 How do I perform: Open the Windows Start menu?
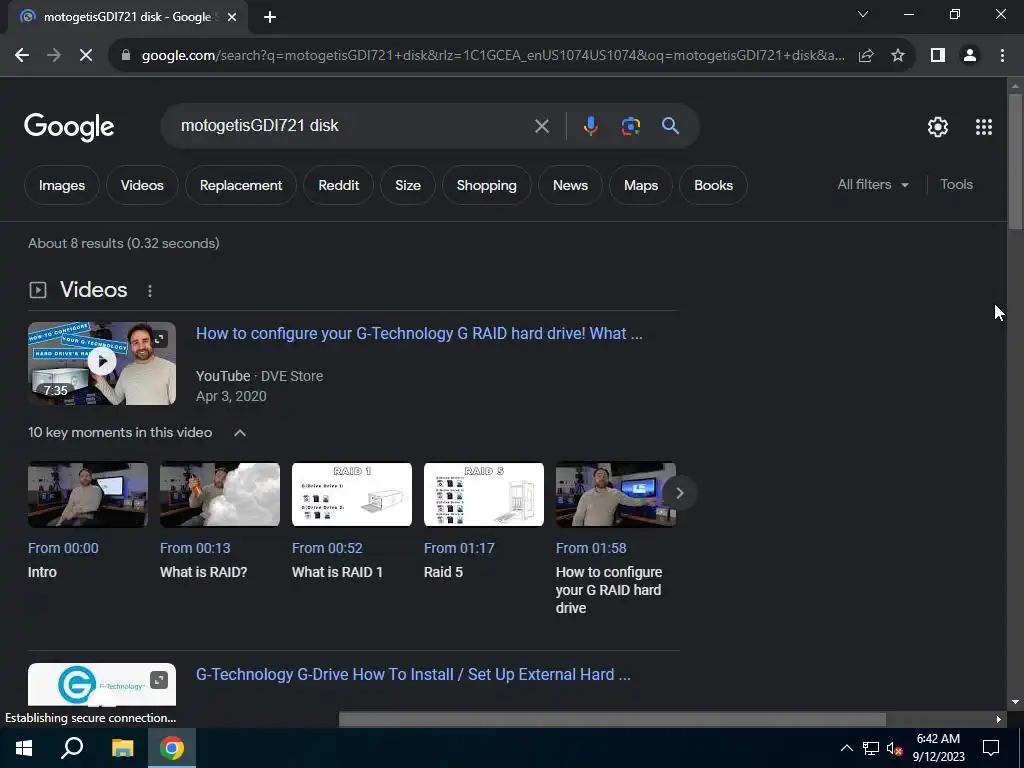[24, 748]
